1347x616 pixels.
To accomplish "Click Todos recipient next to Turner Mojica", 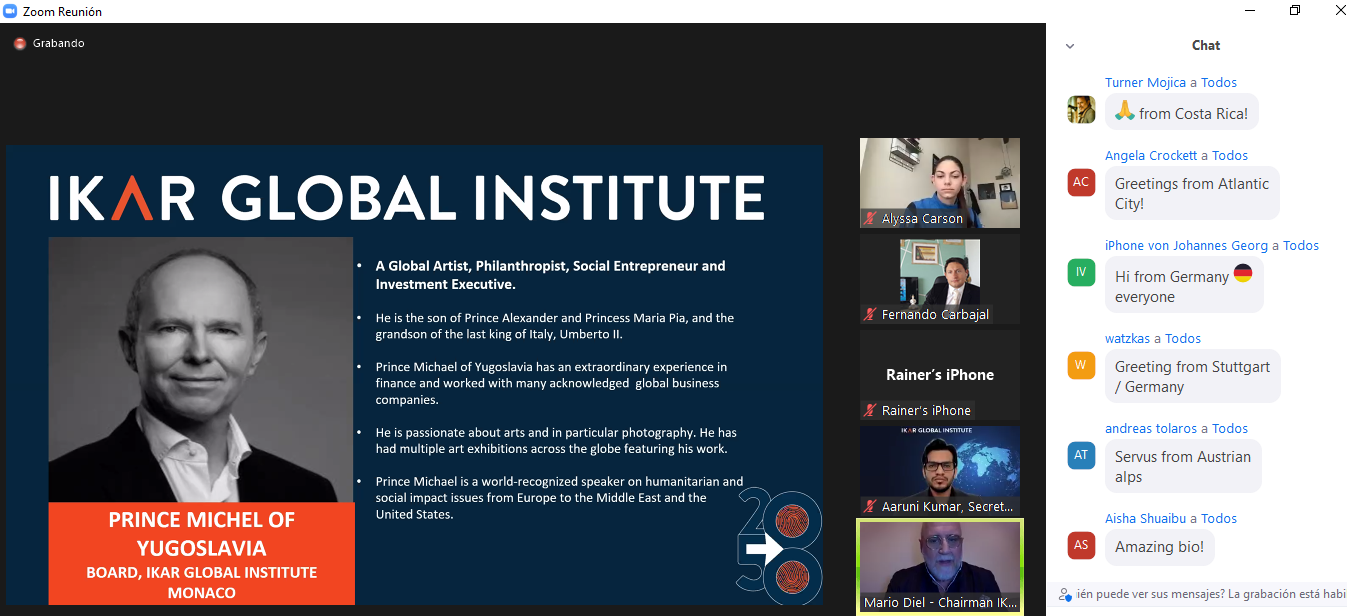I will pos(1219,83).
